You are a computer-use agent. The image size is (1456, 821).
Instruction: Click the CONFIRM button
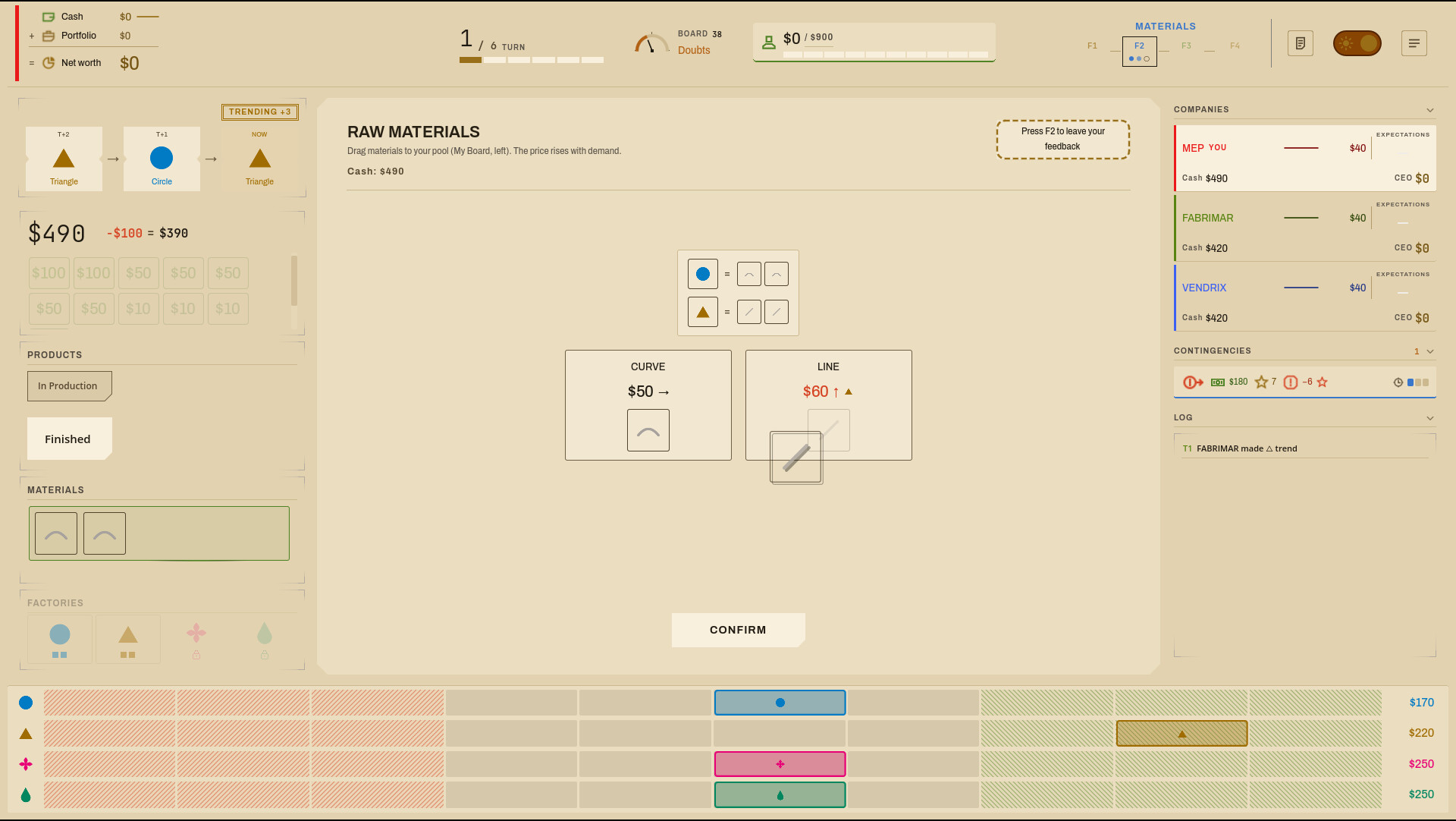click(738, 630)
